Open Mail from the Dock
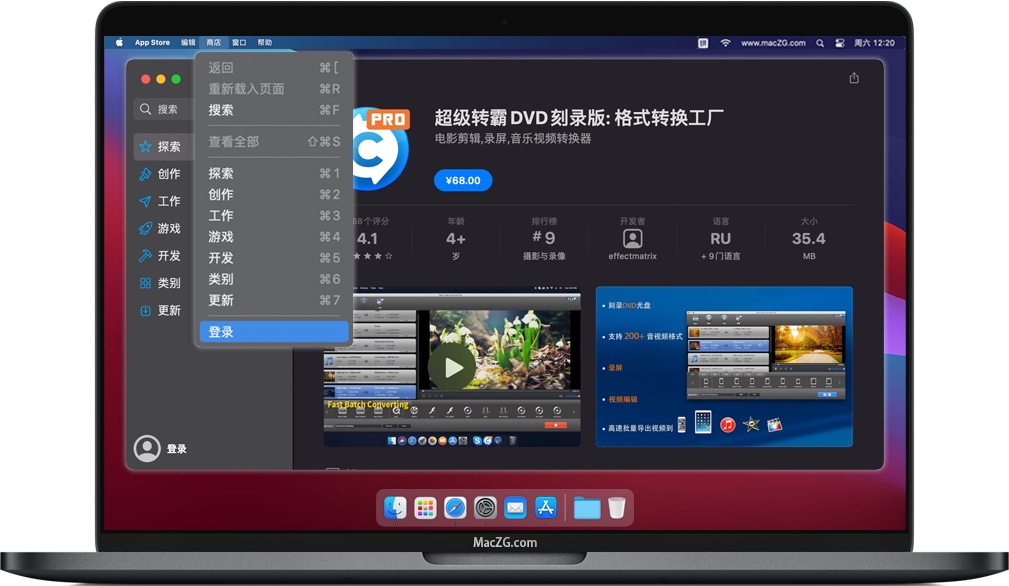This screenshot has width=1009, height=586. click(x=515, y=508)
